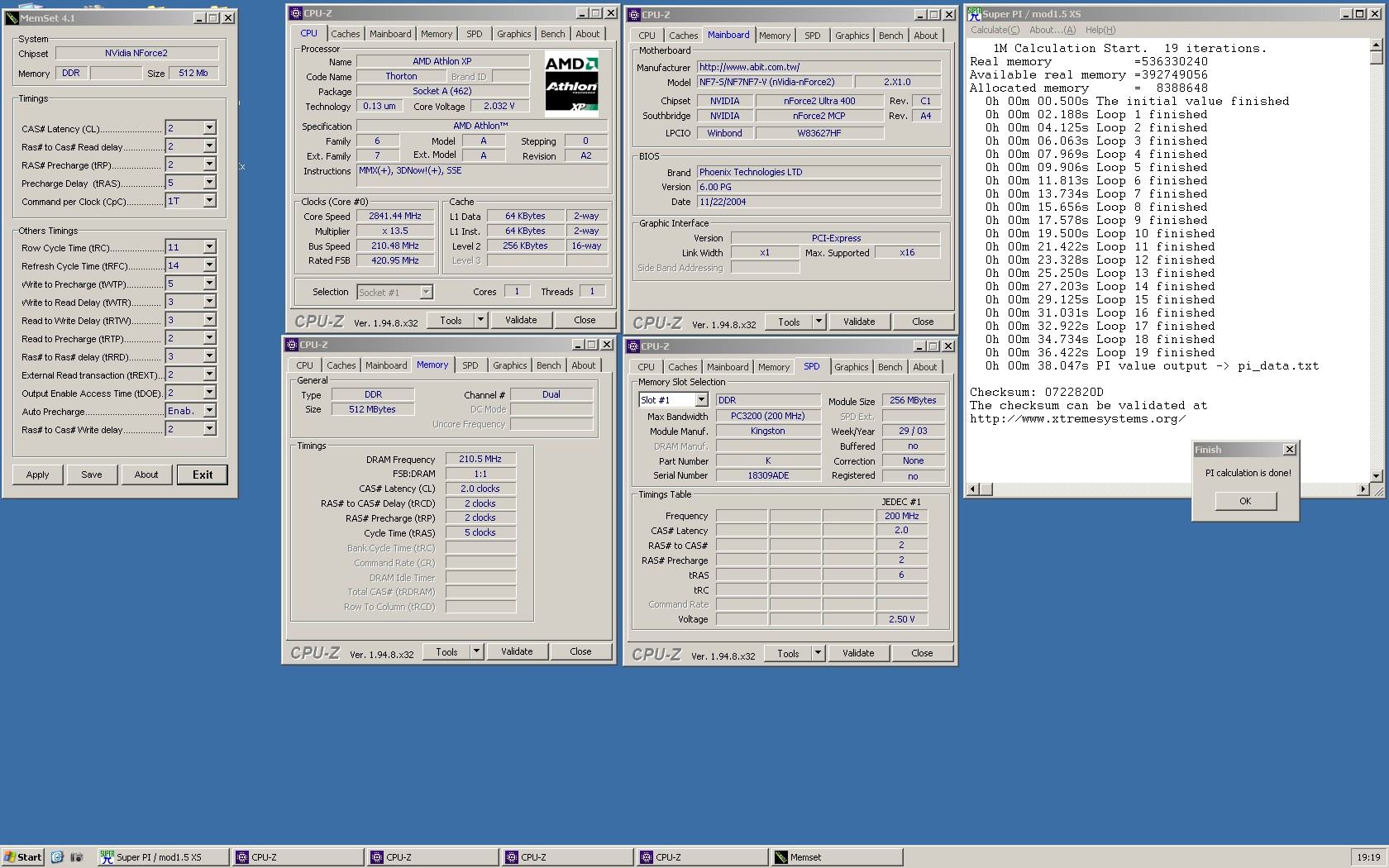The image size is (1389, 868).
Task: Click the Super PI title bar icon
Action: click(x=974, y=14)
